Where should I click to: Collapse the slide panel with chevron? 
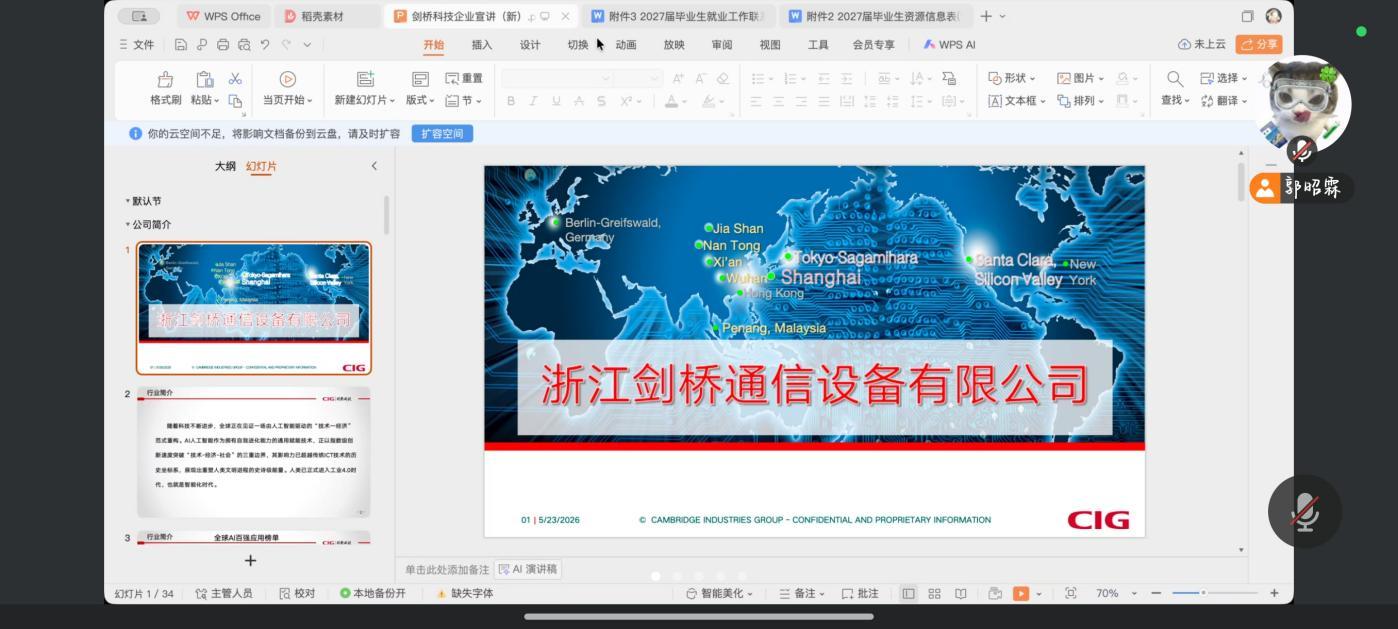[x=374, y=166]
